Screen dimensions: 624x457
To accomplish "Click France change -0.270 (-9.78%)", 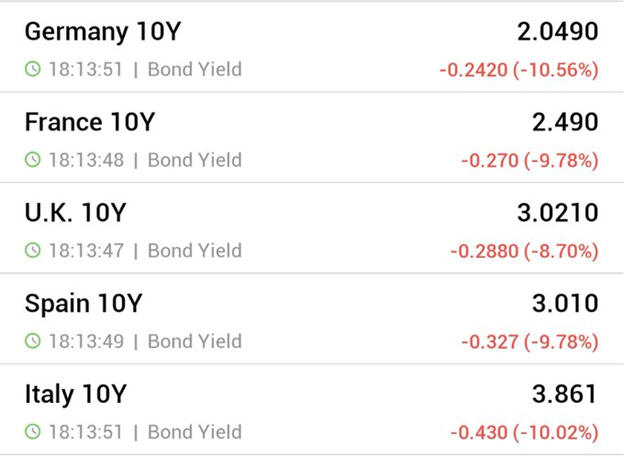I will click(530, 161).
